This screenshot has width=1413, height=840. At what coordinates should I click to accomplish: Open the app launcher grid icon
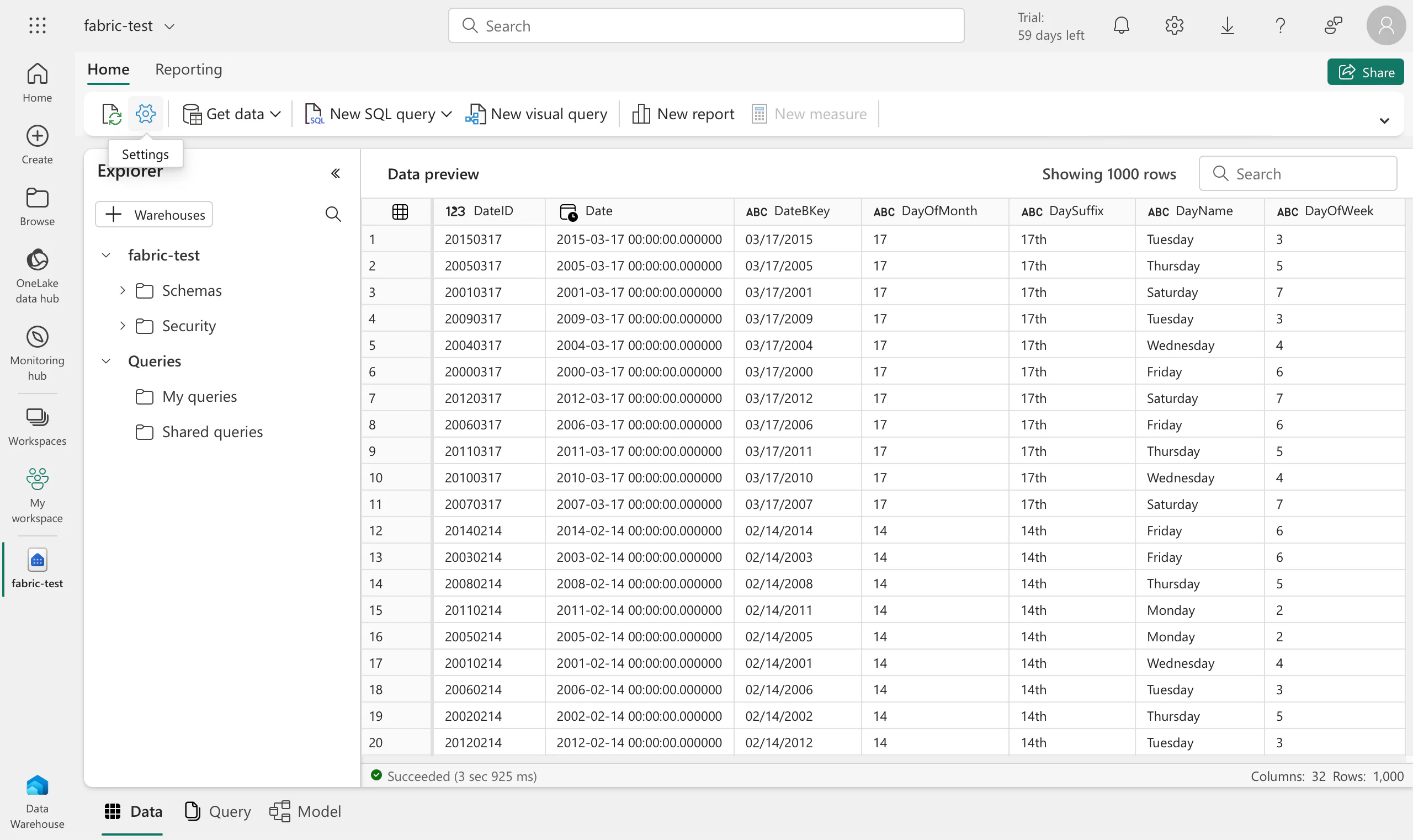pyautogui.click(x=38, y=25)
